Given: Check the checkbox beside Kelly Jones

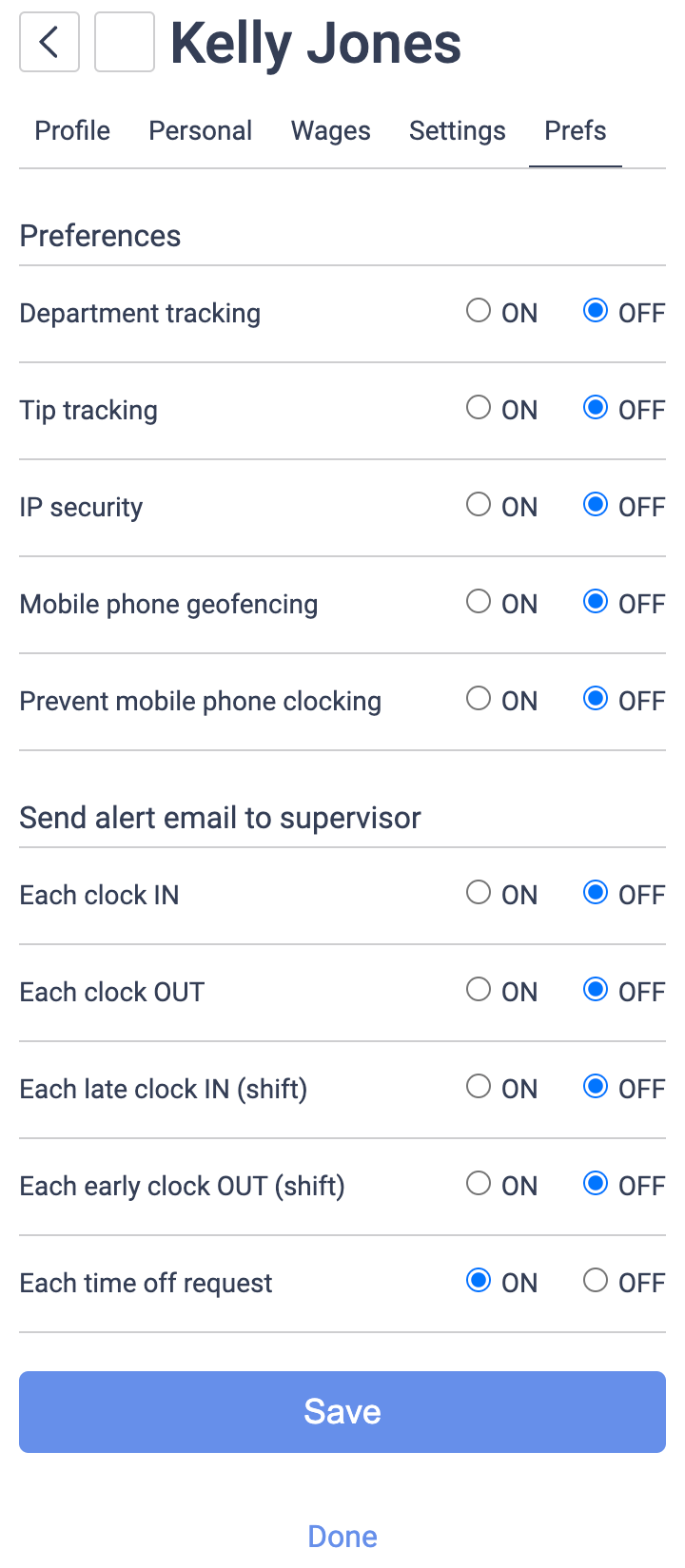Looking at the screenshot, I should tap(124, 42).
